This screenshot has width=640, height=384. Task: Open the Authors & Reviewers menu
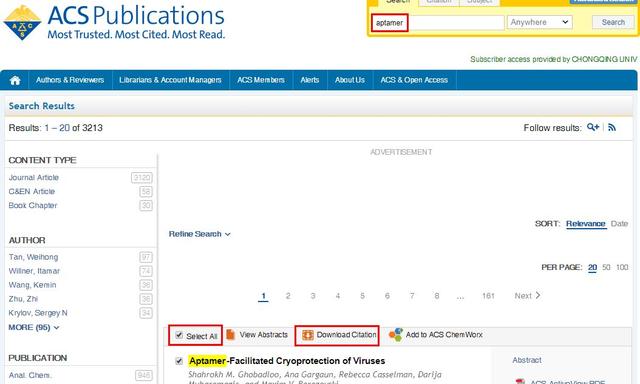click(70, 80)
